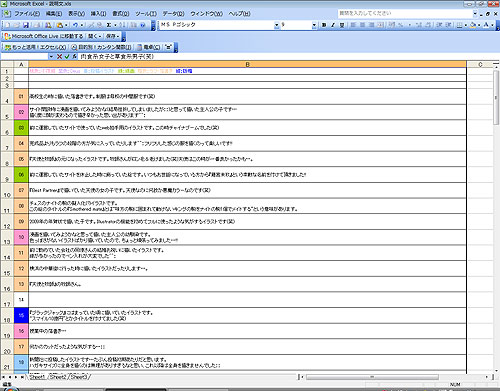Toggle Align Right
Screen dimensions: 500x391
click(x=371, y=25)
